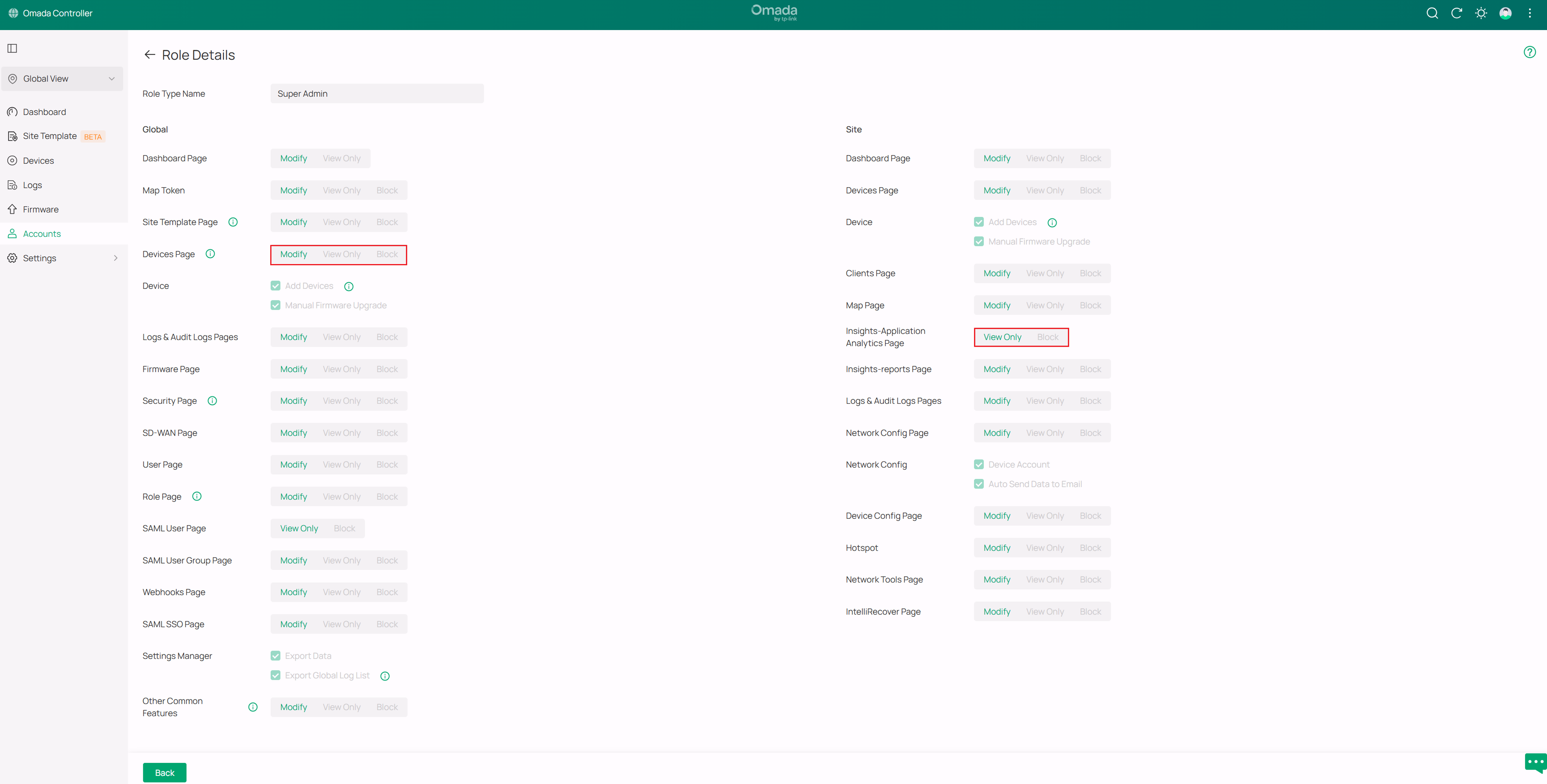Click the green Back button
This screenshot has width=1547, height=784.
[x=165, y=773]
